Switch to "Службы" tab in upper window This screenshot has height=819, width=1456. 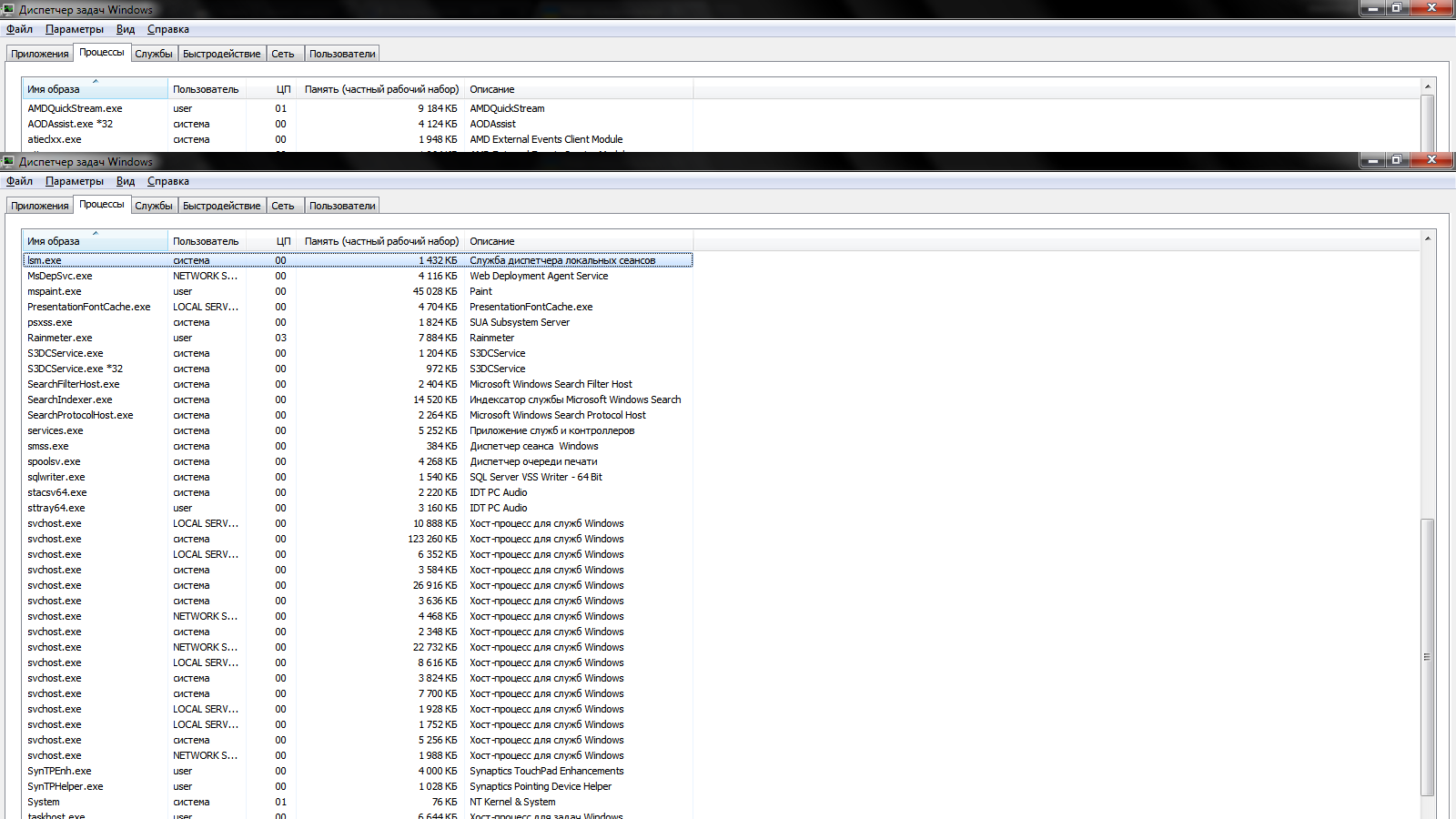click(154, 54)
